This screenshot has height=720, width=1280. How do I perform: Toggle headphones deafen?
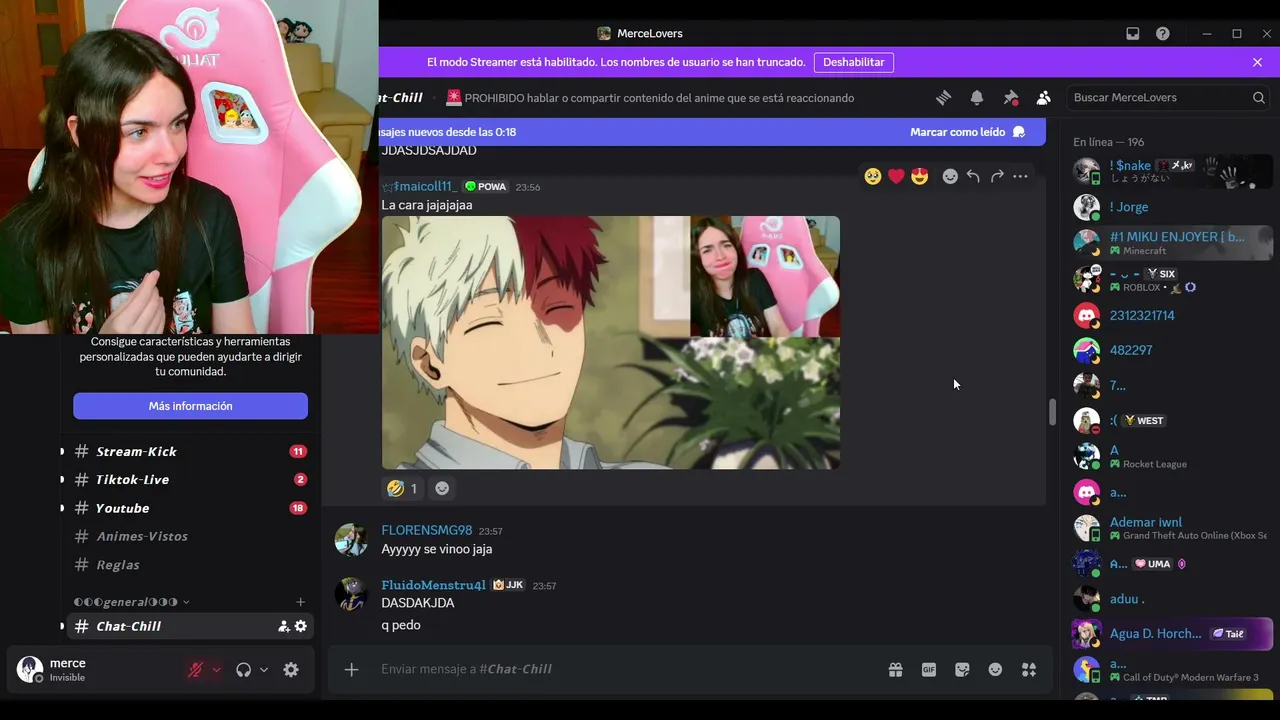coord(243,670)
